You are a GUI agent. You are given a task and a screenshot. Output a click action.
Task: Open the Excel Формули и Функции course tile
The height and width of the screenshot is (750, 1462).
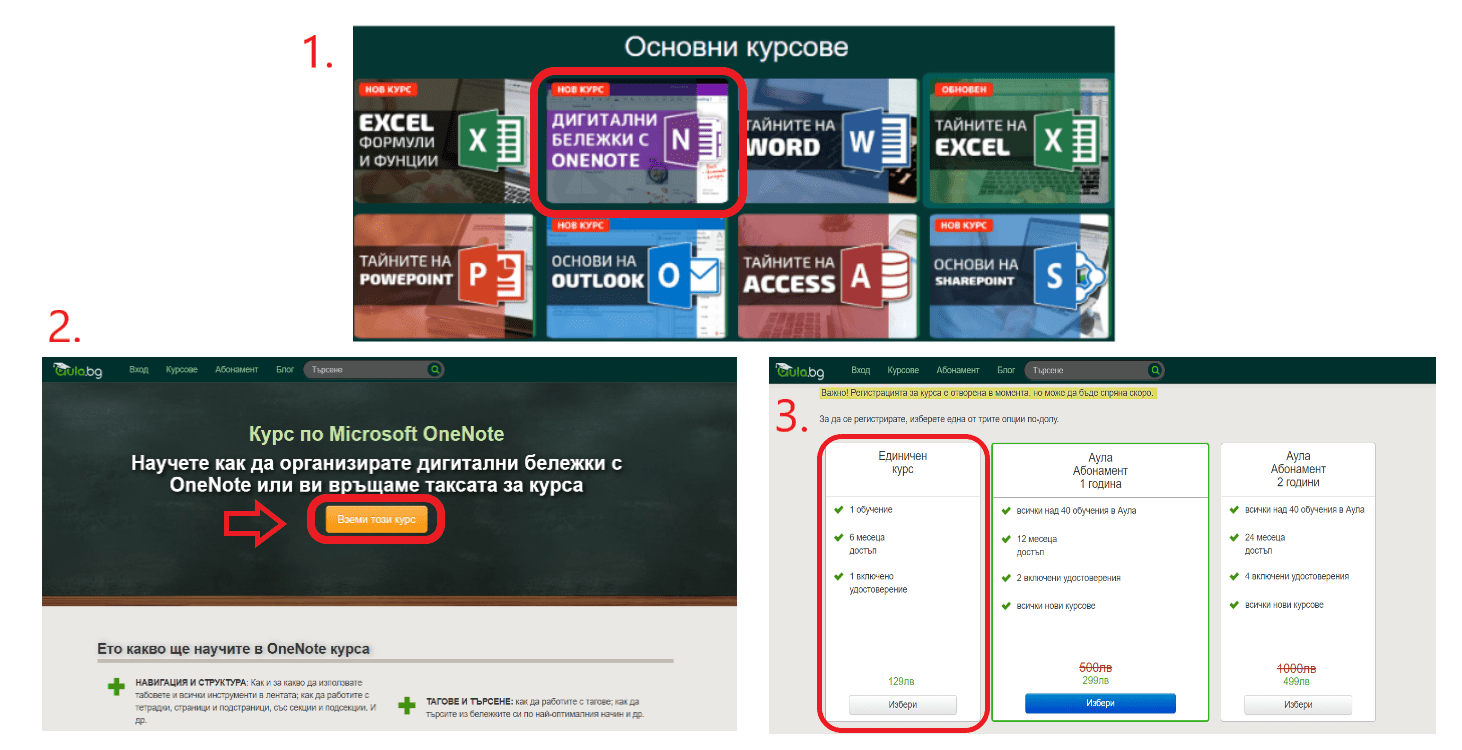tap(442, 140)
